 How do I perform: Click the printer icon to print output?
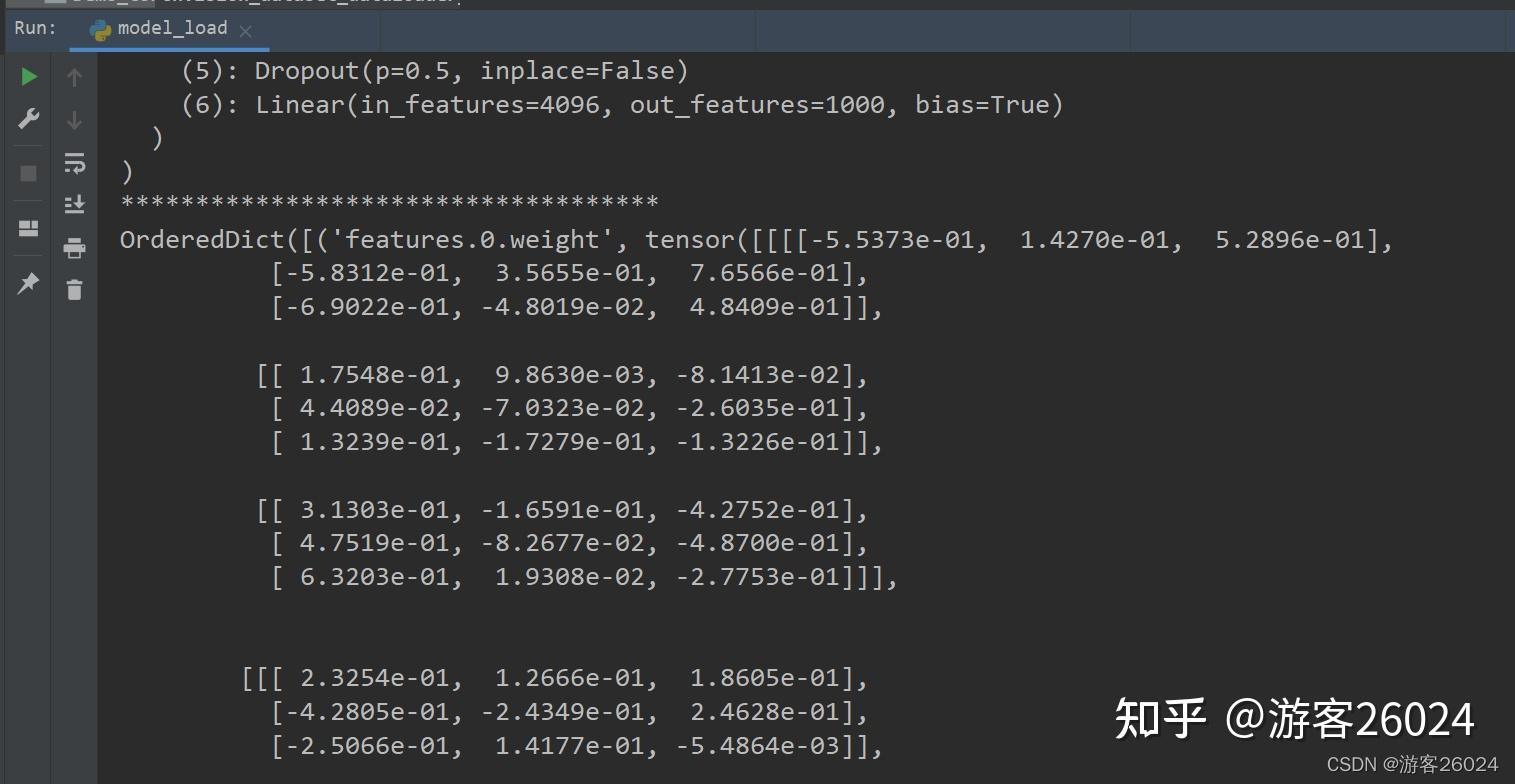pos(74,248)
